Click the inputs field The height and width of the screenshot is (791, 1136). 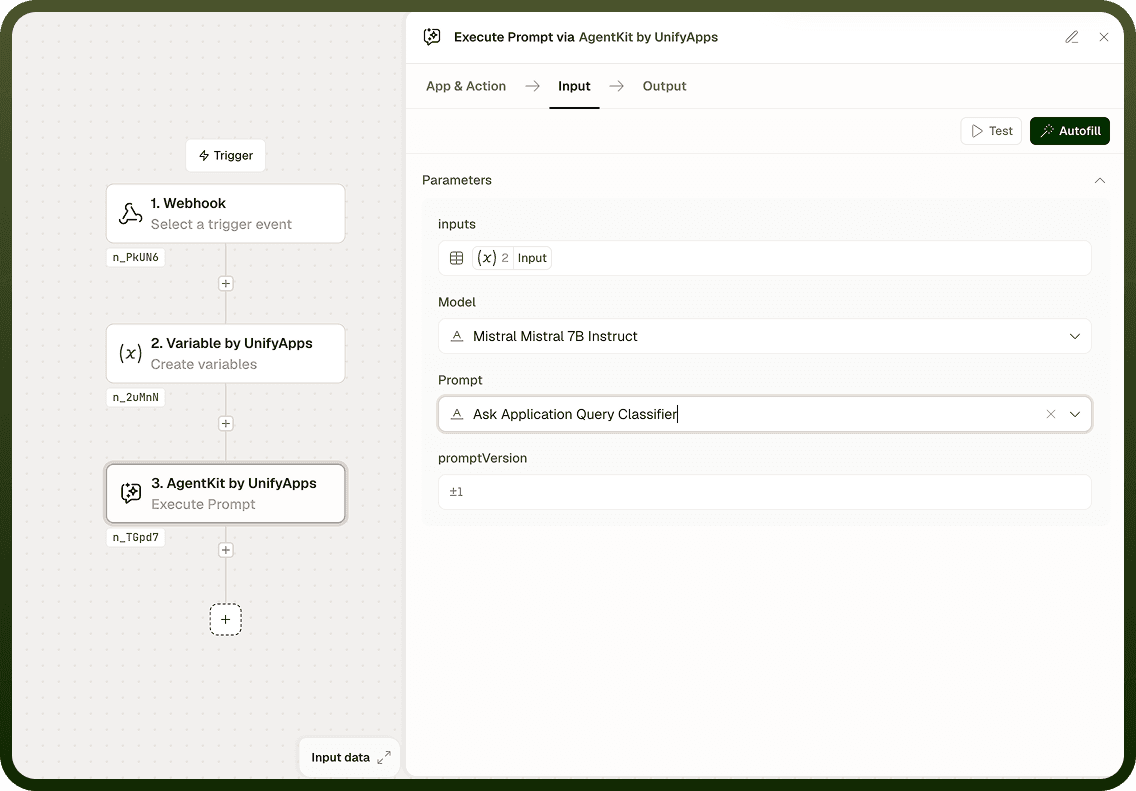tap(764, 258)
